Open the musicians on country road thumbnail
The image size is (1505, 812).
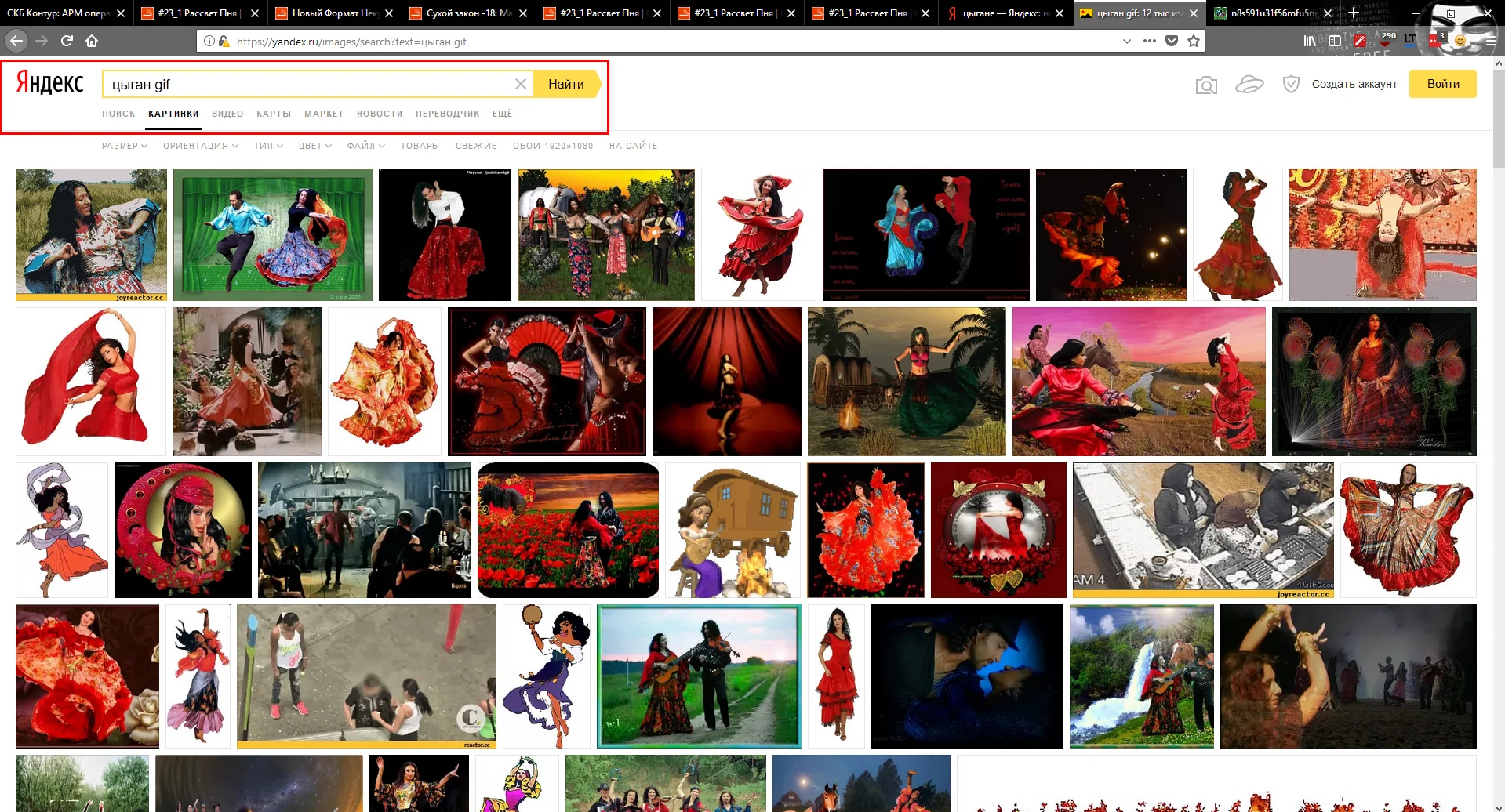[x=699, y=676]
